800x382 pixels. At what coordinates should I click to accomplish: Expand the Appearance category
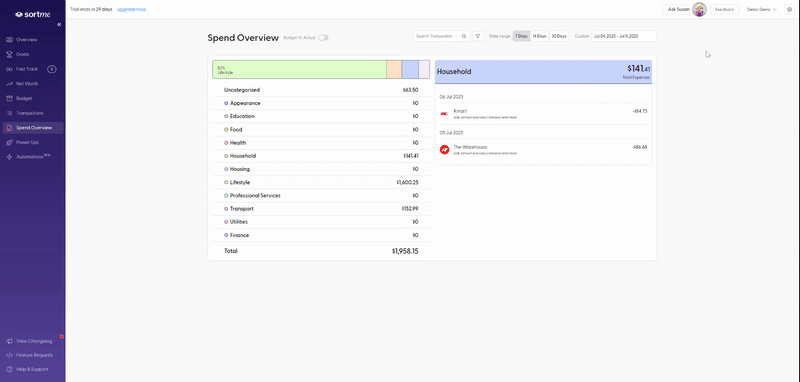coord(321,103)
